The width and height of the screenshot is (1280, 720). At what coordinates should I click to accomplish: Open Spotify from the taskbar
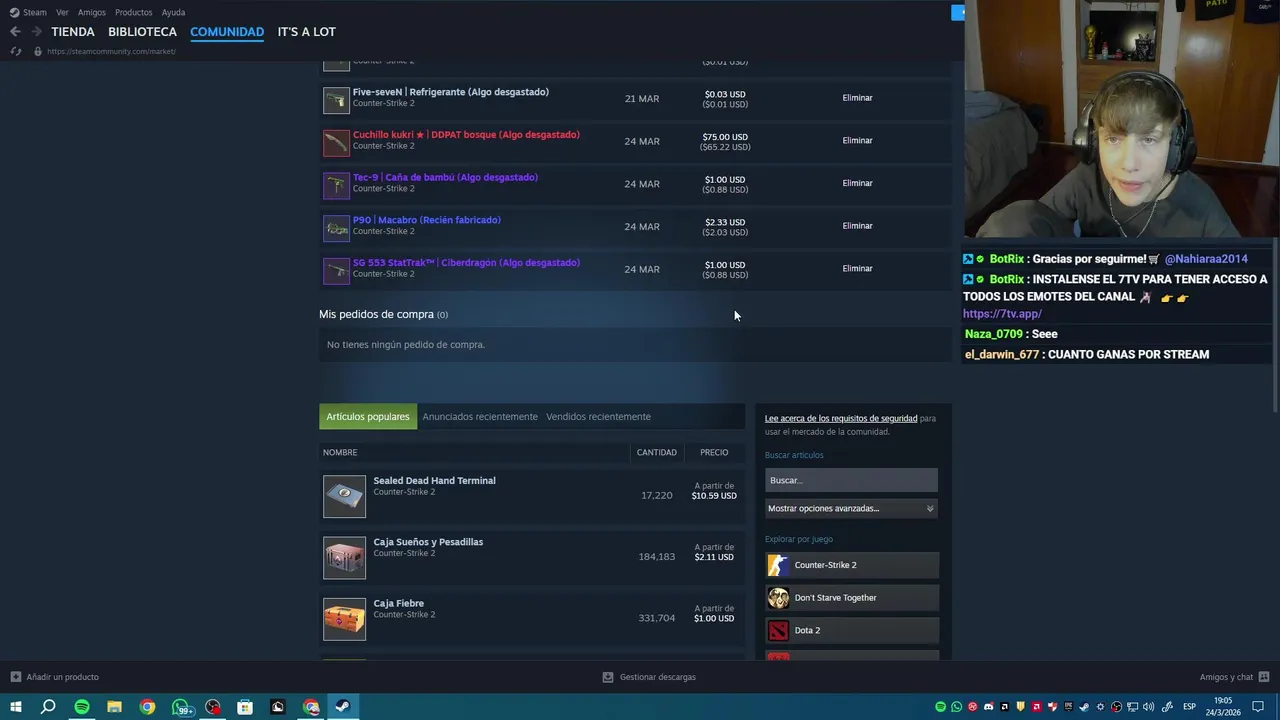coord(82,707)
